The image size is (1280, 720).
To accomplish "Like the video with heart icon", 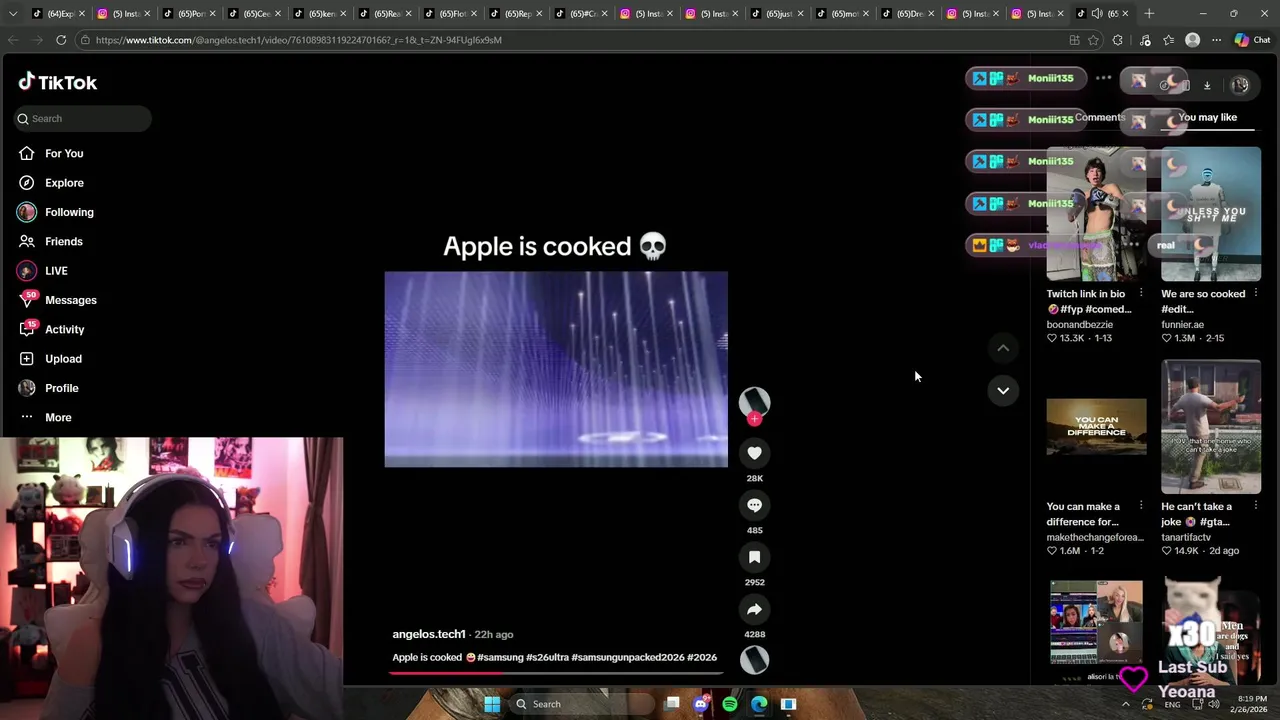I will 754,453.
